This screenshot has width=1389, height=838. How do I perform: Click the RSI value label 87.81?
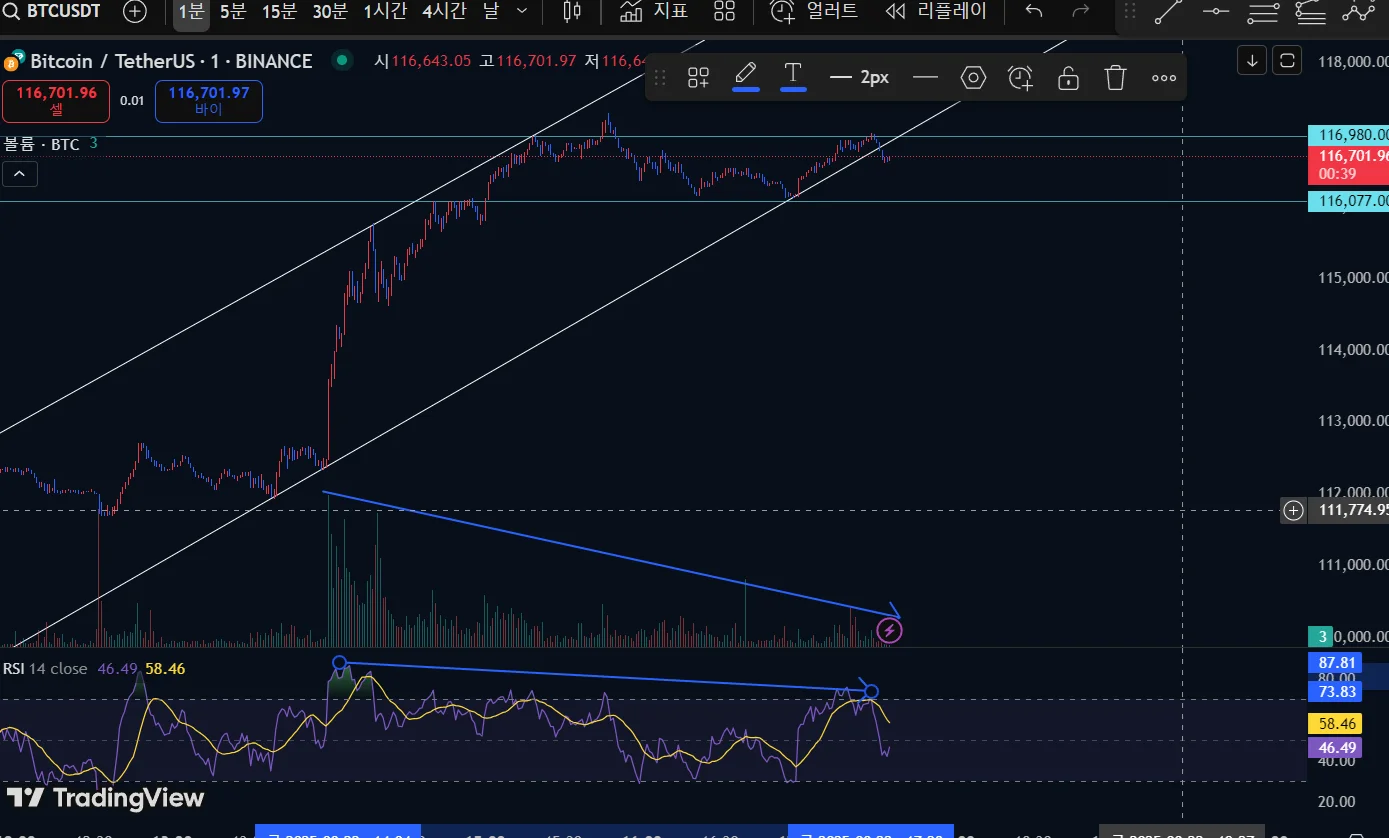pyautogui.click(x=1335, y=662)
